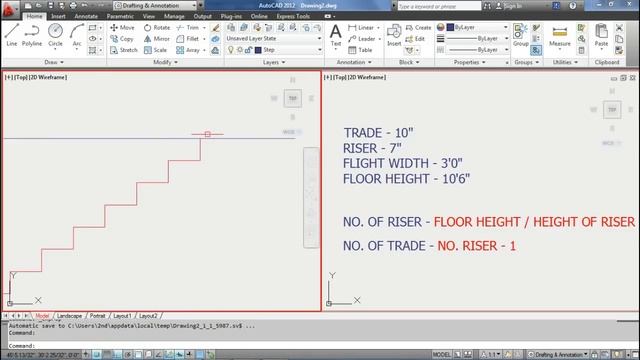Click the Erase pencil-eraser icon
The height and width of the screenshot is (360, 640).
point(215,28)
